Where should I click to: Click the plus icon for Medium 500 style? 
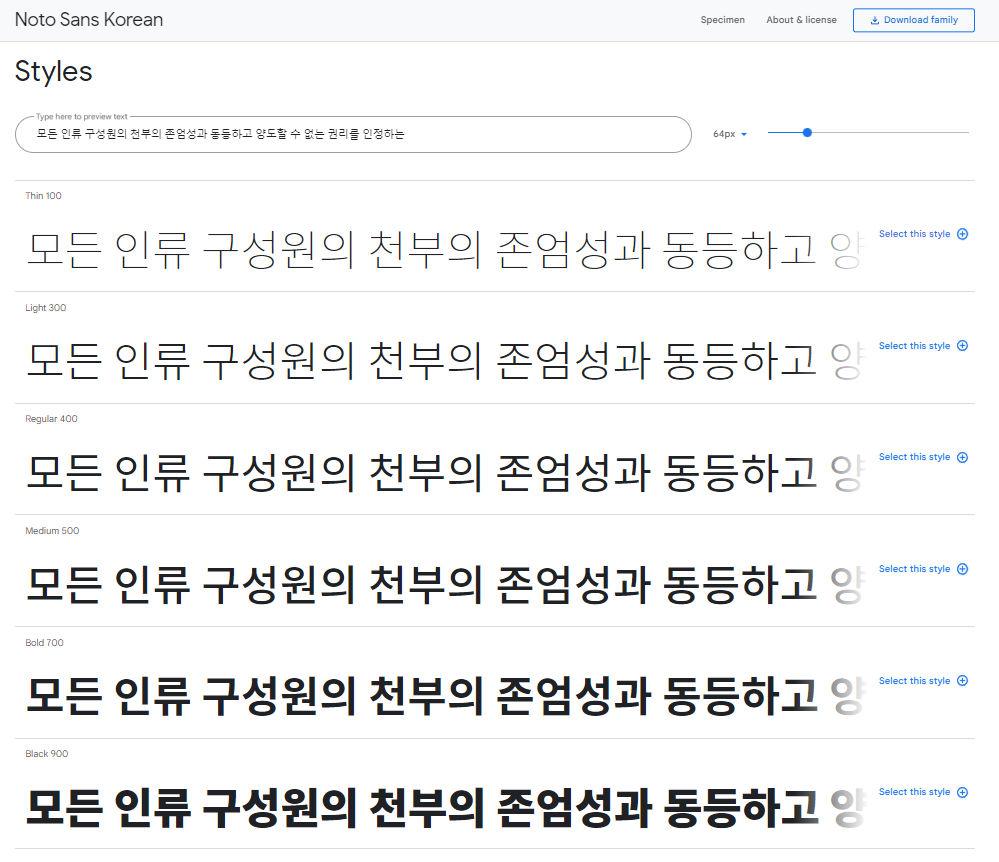[962, 569]
